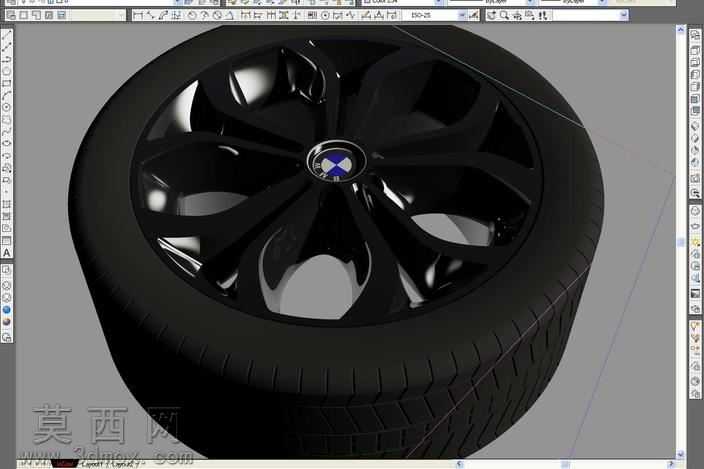Select the Aligned dimension tool
Image resolution: width=704 pixels, height=469 pixels.
click(150, 16)
